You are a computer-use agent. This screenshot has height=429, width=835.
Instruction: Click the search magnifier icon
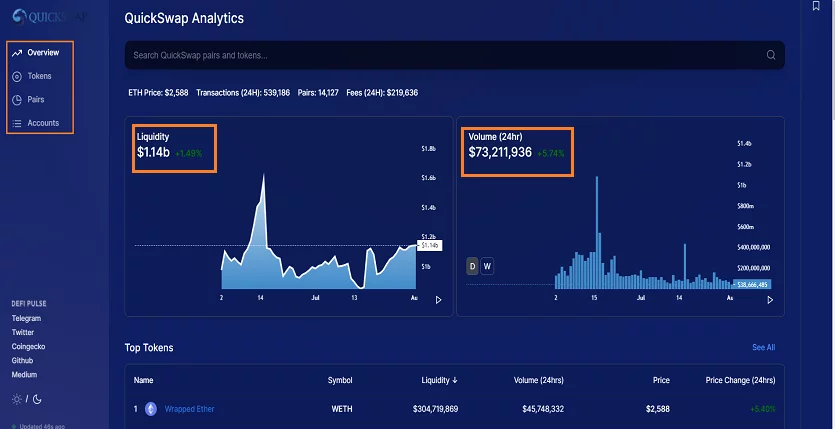pos(771,55)
